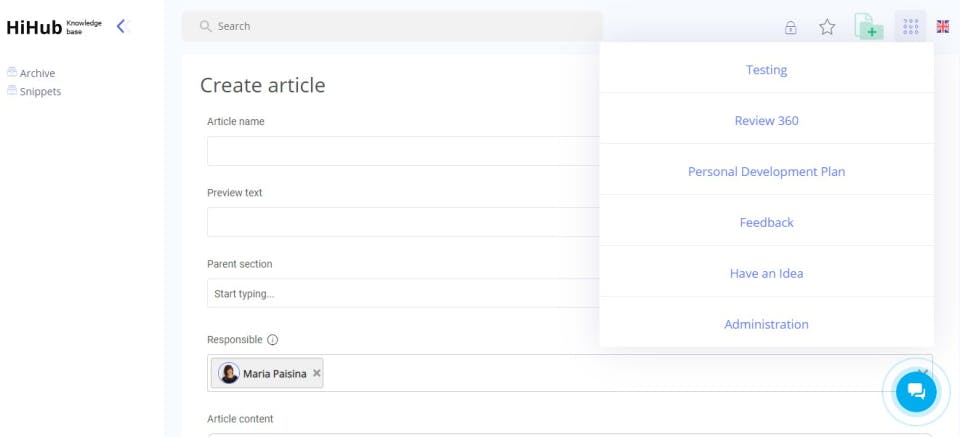960x437 pixels.
Task: Choose Review 360 in the apps menu
Action: pyautogui.click(x=766, y=121)
